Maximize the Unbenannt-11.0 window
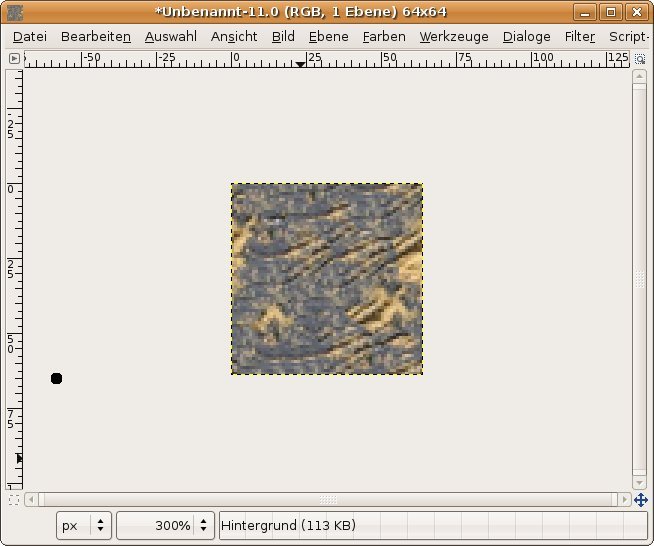 pos(611,12)
